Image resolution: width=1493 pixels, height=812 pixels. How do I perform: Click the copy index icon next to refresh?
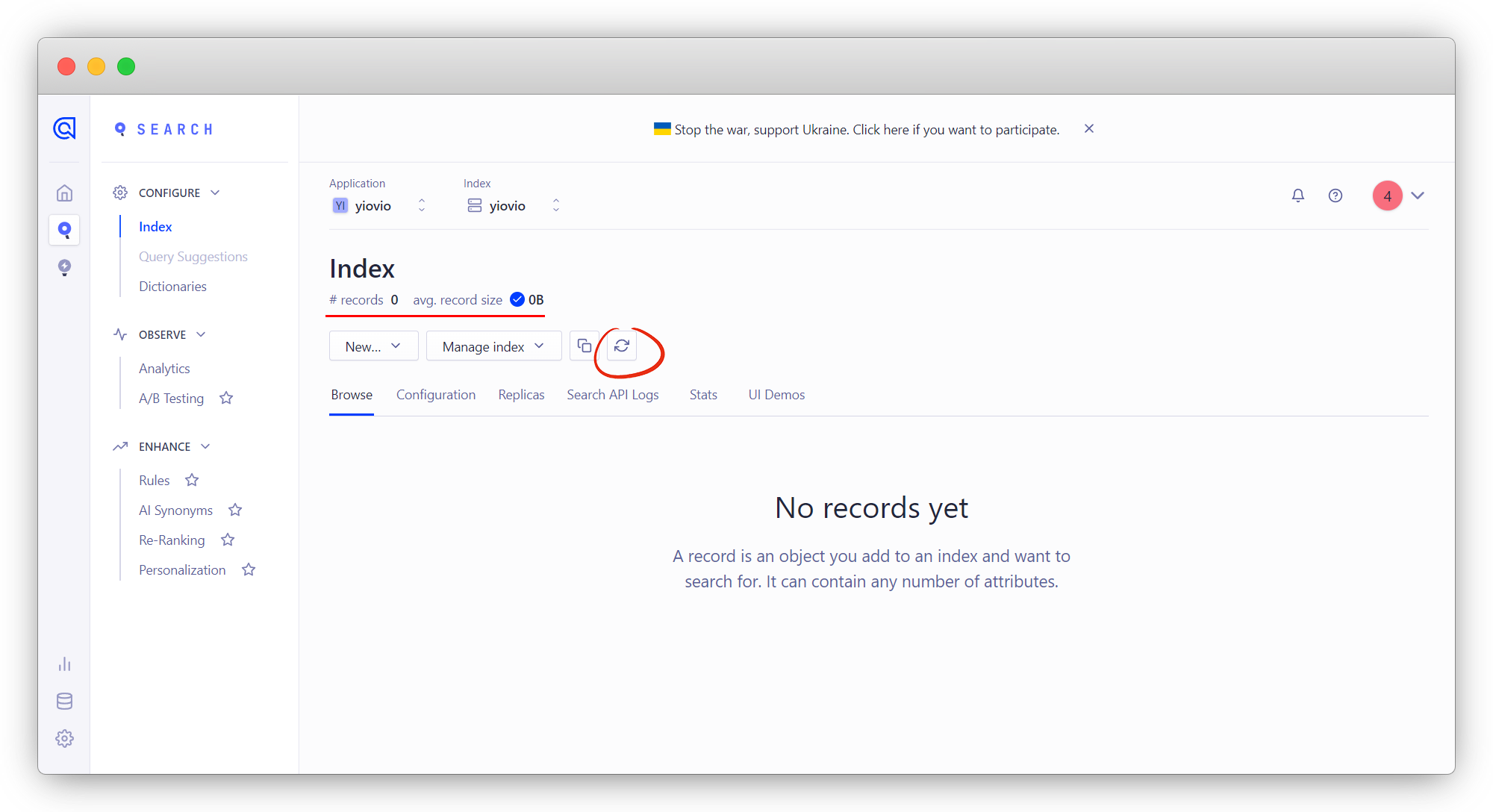[585, 346]
